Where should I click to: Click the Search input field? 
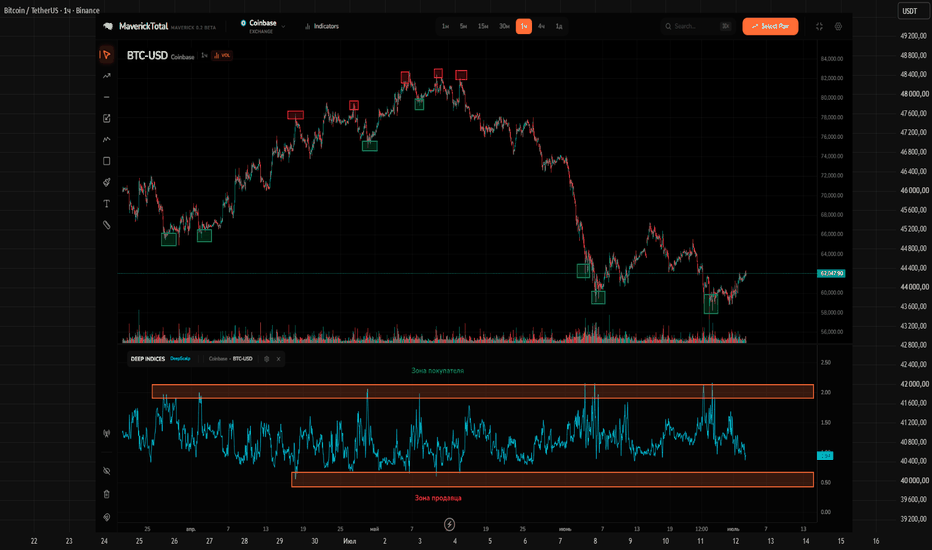[x=697, y=26]
